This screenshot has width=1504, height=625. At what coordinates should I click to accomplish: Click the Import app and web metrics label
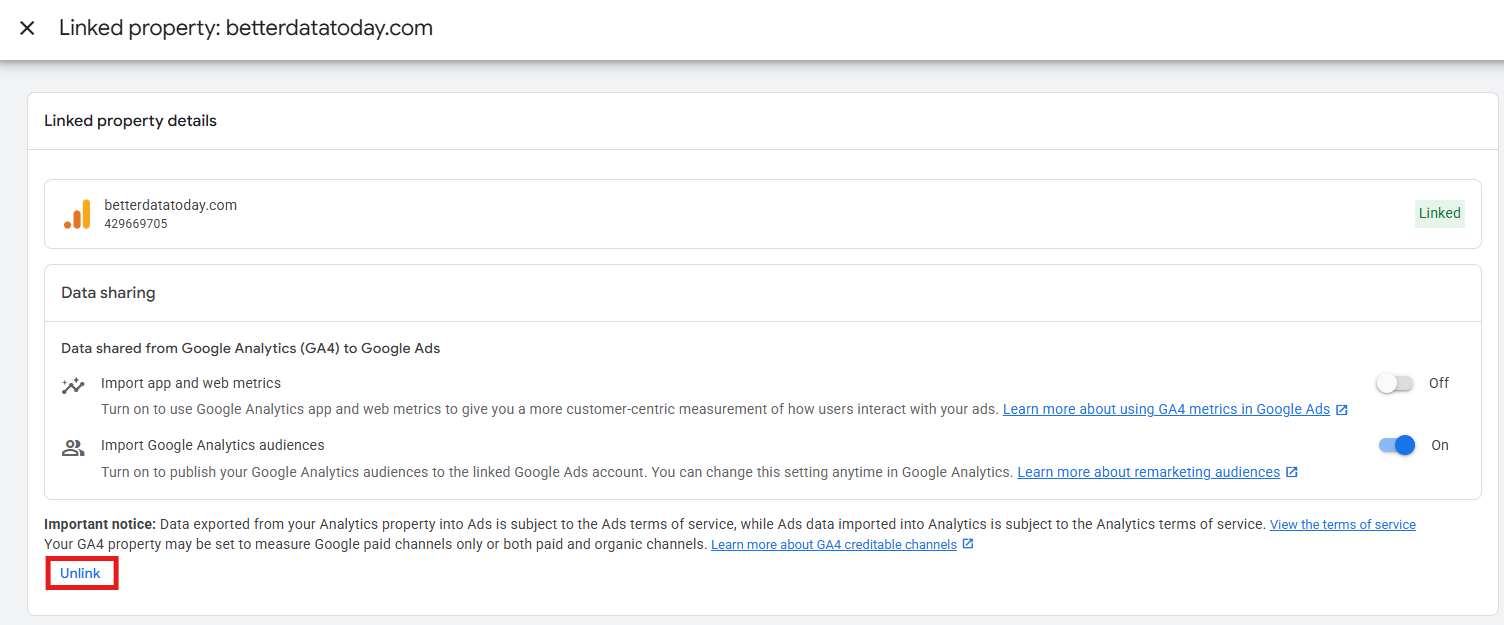click(x=191, y=383)
